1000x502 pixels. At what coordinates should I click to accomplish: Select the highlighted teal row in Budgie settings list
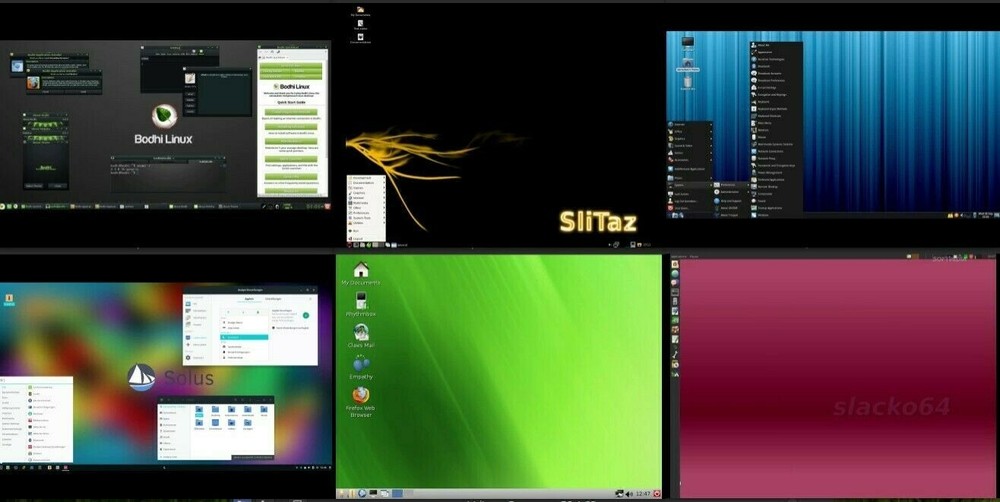point(244,337)
